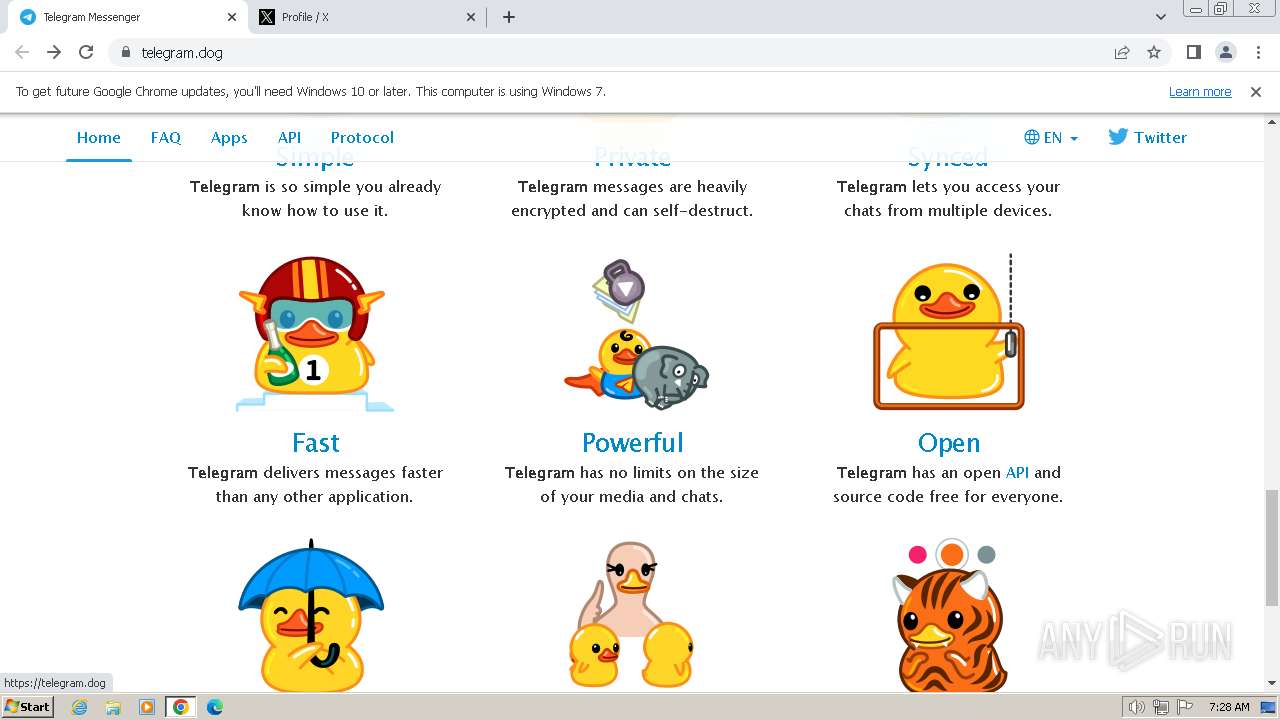Open the FAQ navigation item
This screenshot has height=720, width=1280.
166,138
